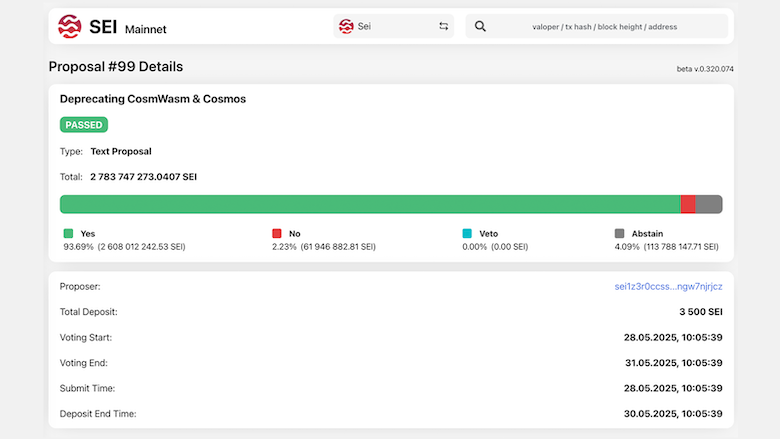Click the red No segment of vote bar
Viewport: 780px width, 439px height.
688,204
